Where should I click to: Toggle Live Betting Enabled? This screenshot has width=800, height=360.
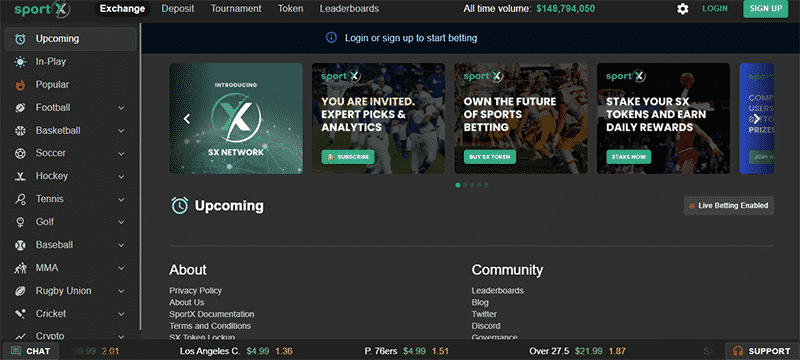pyautogui.click(x=729, y=205)
